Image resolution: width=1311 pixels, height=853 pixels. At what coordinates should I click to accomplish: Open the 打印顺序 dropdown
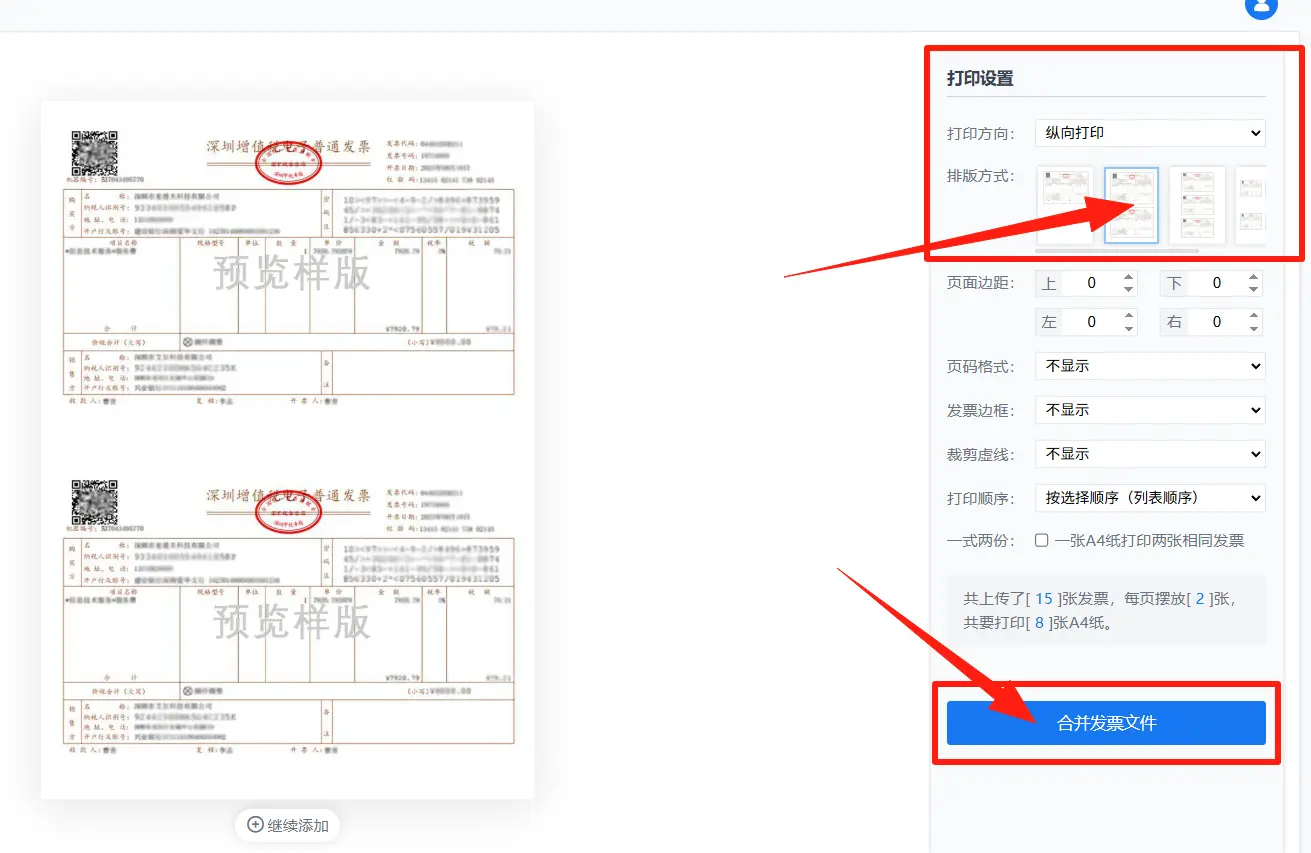click(x=1150, y=498)
